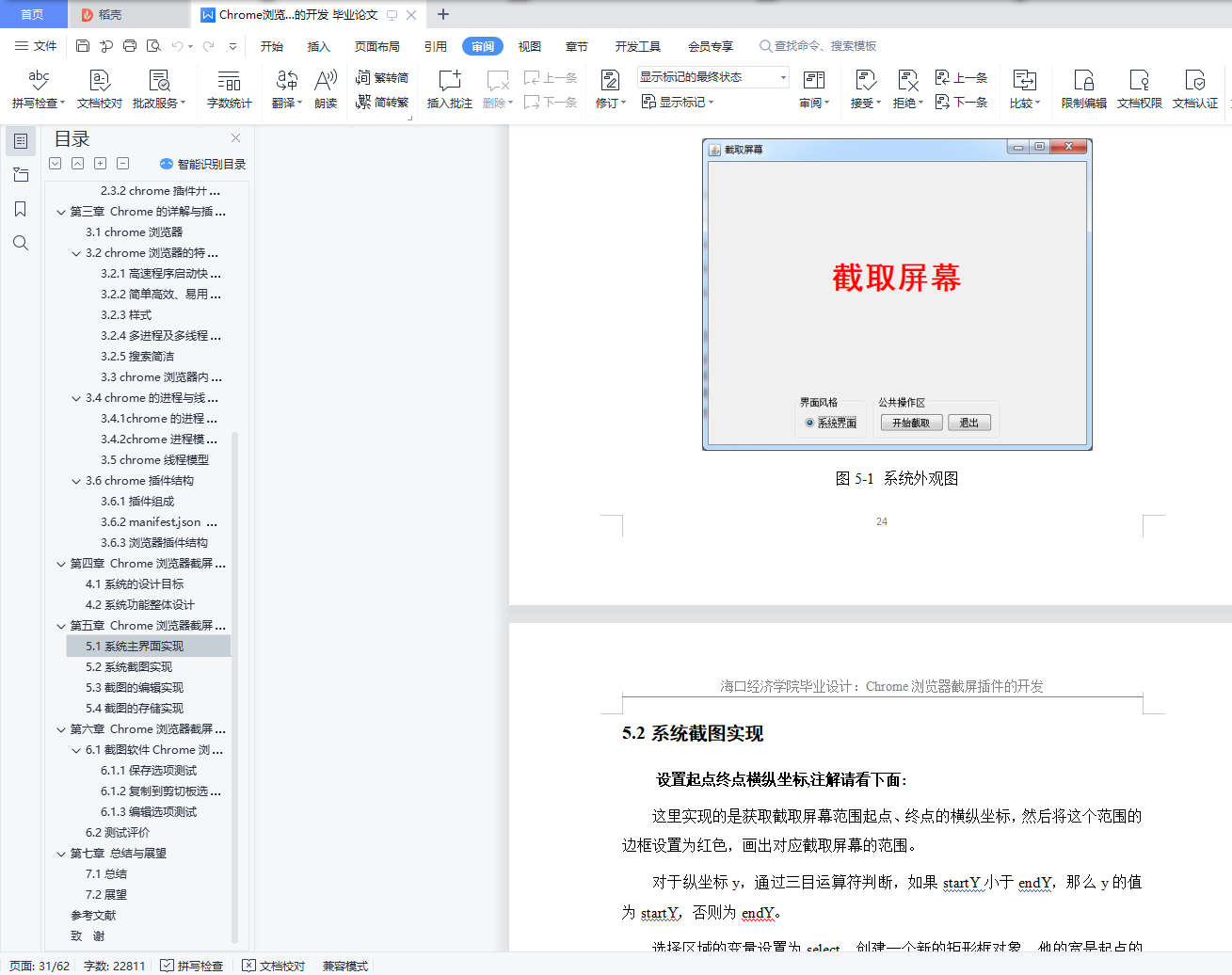1232x975 pixels.
Task: Jump to next revision 下一条 beside 拒绝
Action: 961,102
